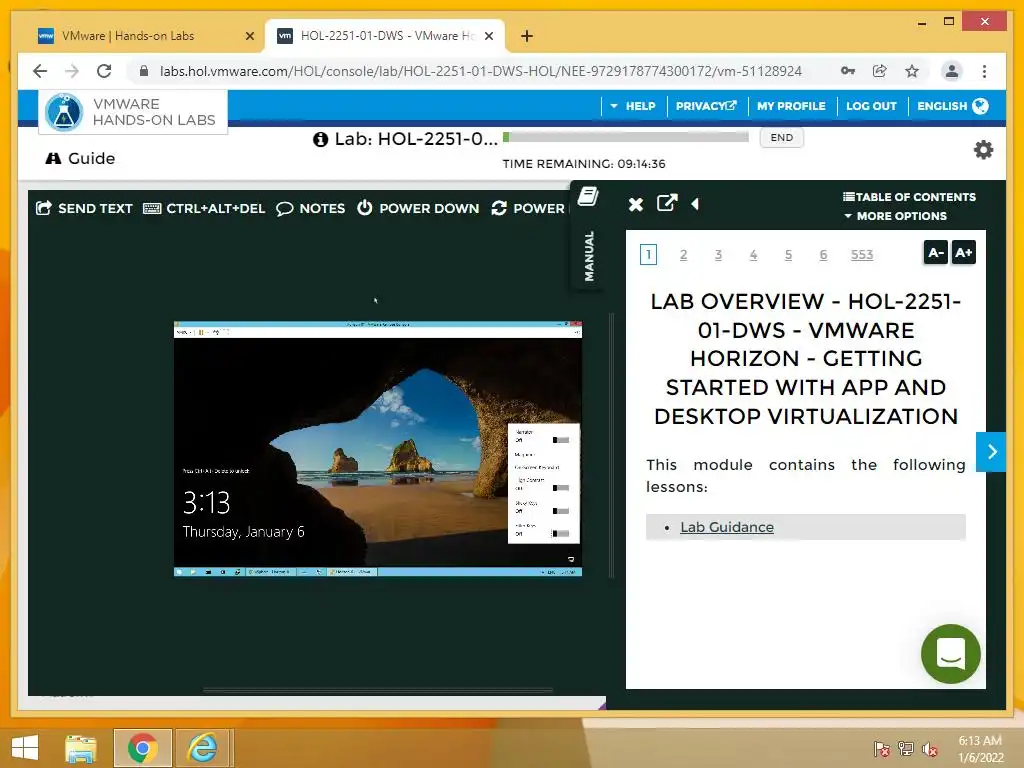Pop out the manual in new window
Screen dimensions: 1024x768
(667, 202)
